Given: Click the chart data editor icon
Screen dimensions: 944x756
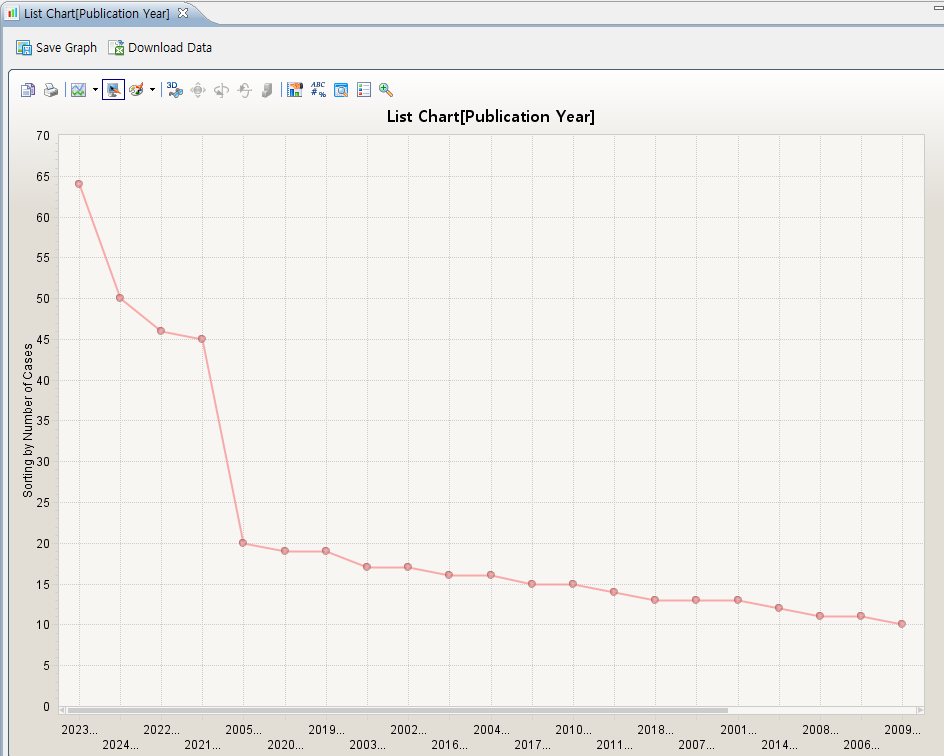Looking at the screenshot, I should click(x=294, y=90).
